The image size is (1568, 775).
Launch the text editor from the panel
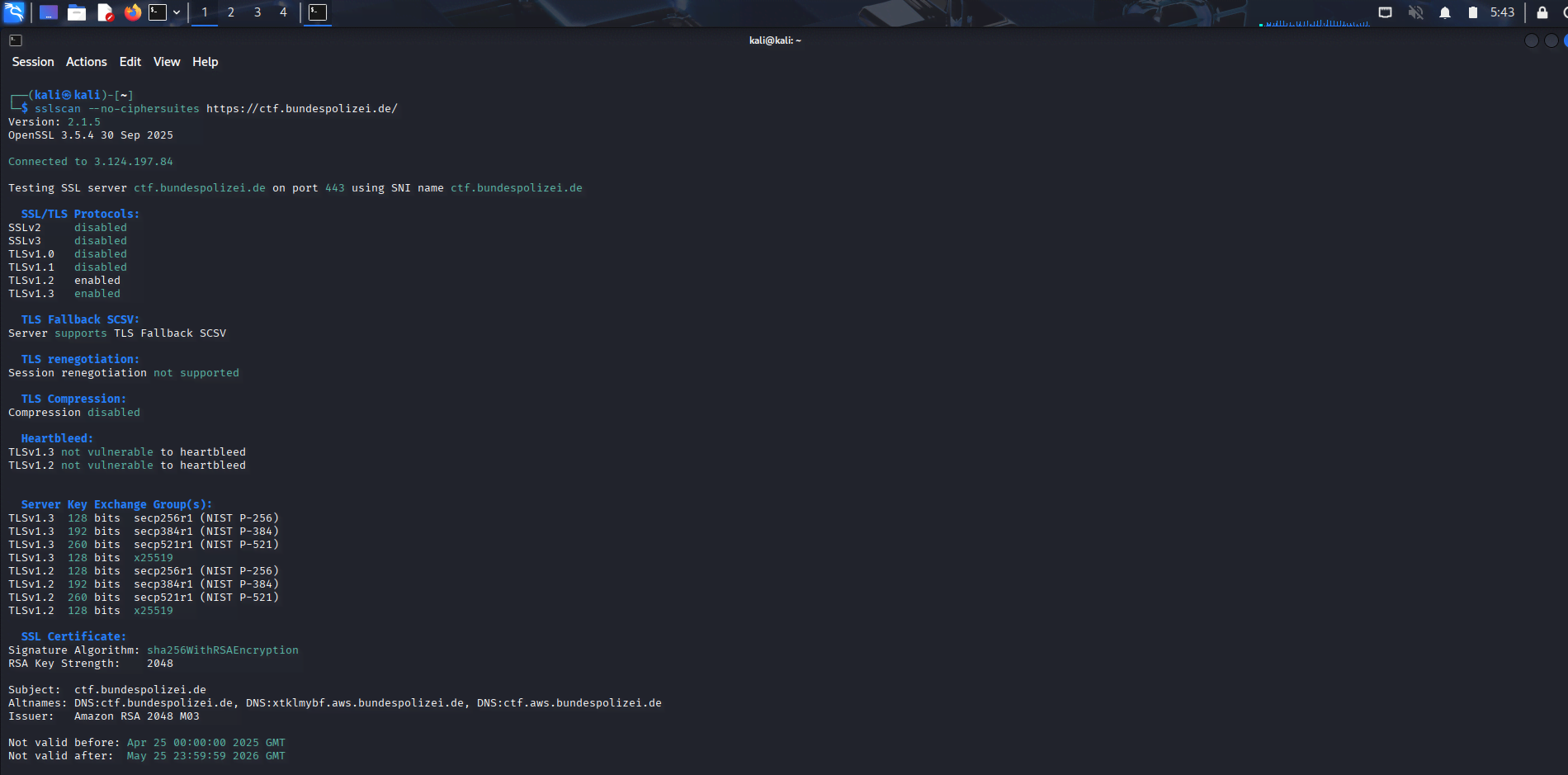pos(105,12)
